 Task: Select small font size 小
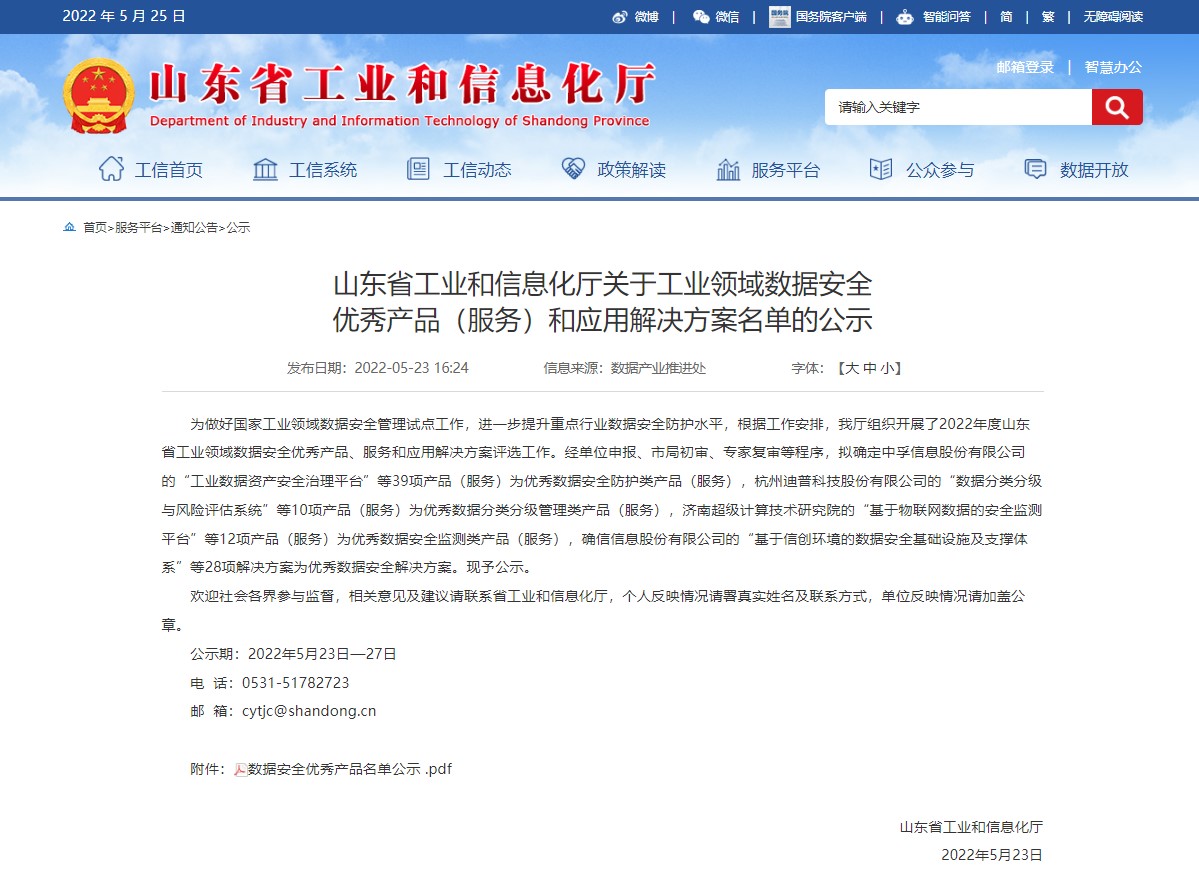point(888,368)
